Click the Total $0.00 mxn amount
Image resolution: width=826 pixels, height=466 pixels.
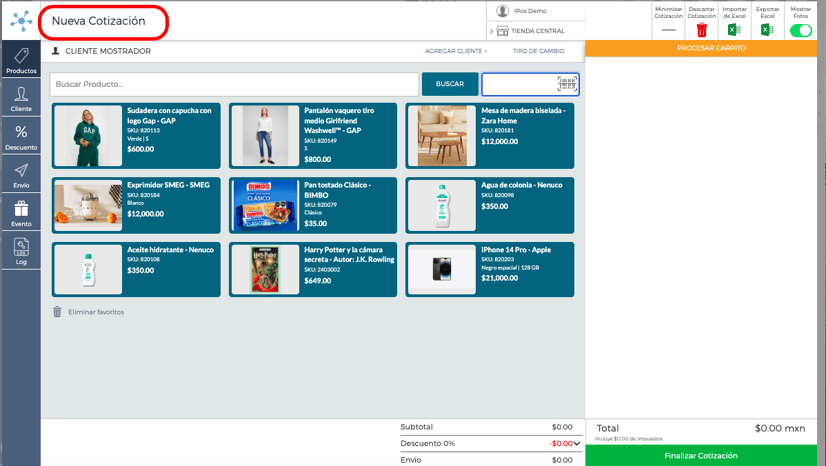(780, 428)
